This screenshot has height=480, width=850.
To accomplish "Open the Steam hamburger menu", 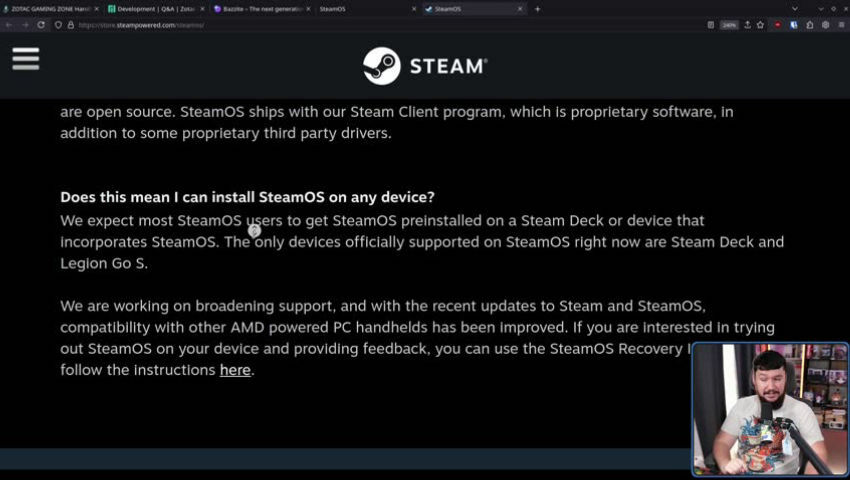I will pyautogui.click(x=25, y=59).
